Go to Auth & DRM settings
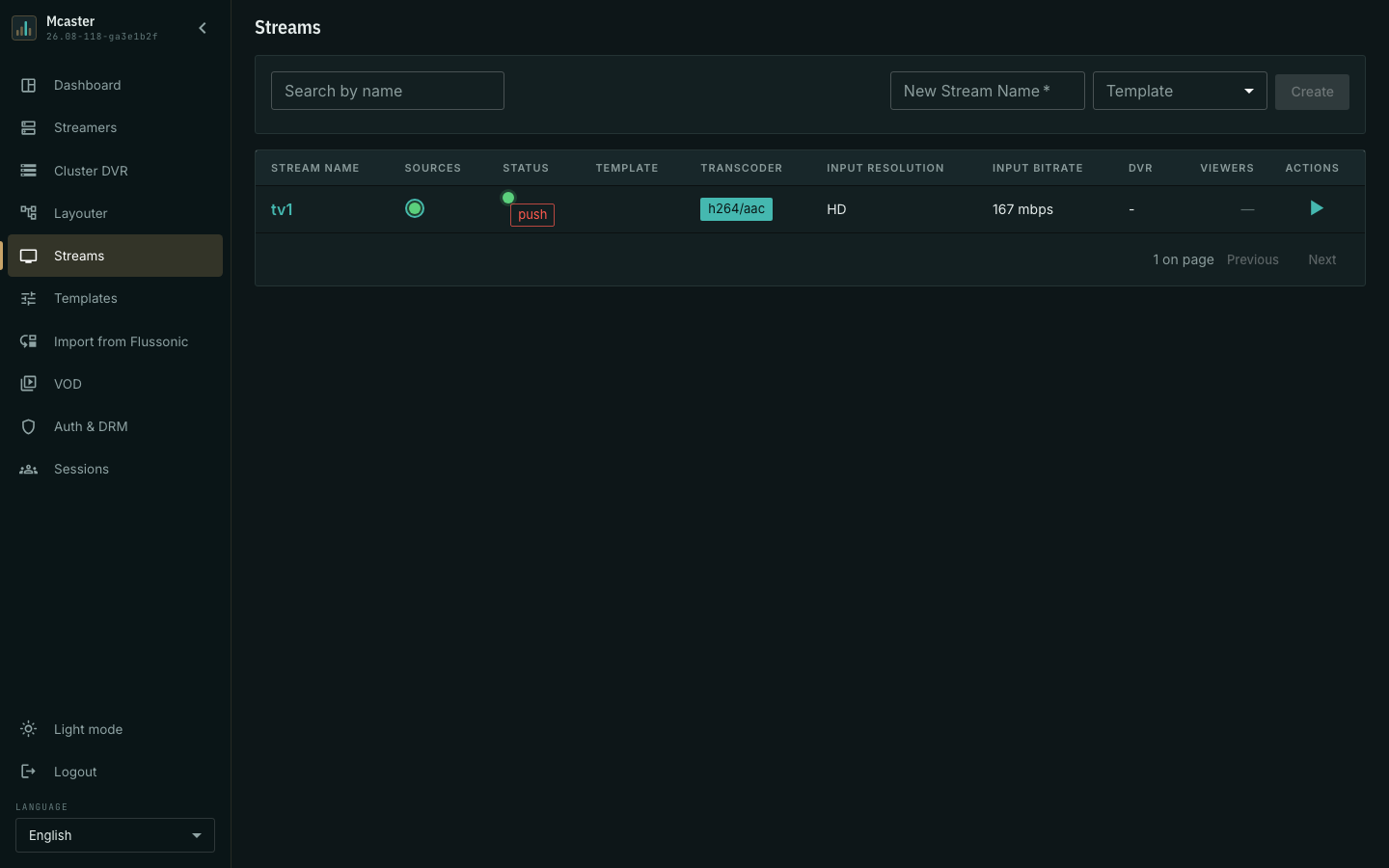Screen dimensions: 1389x868 click(115, 426)
